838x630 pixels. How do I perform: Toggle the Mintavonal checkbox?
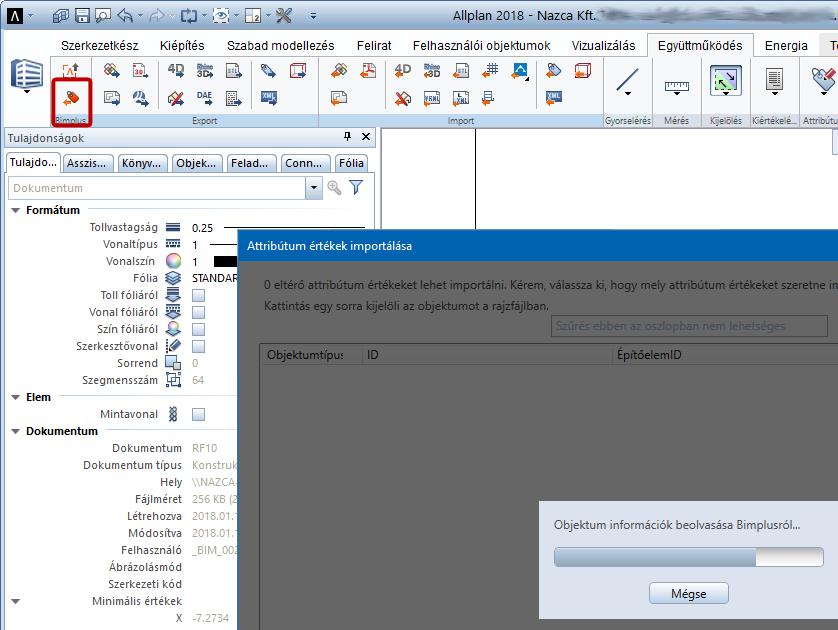click(x=198, y=414)
